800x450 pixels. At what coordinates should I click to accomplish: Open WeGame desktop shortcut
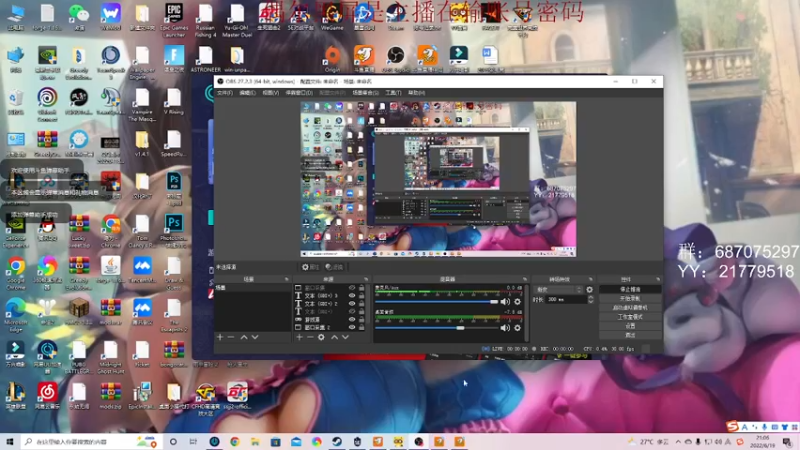(332, 16)
